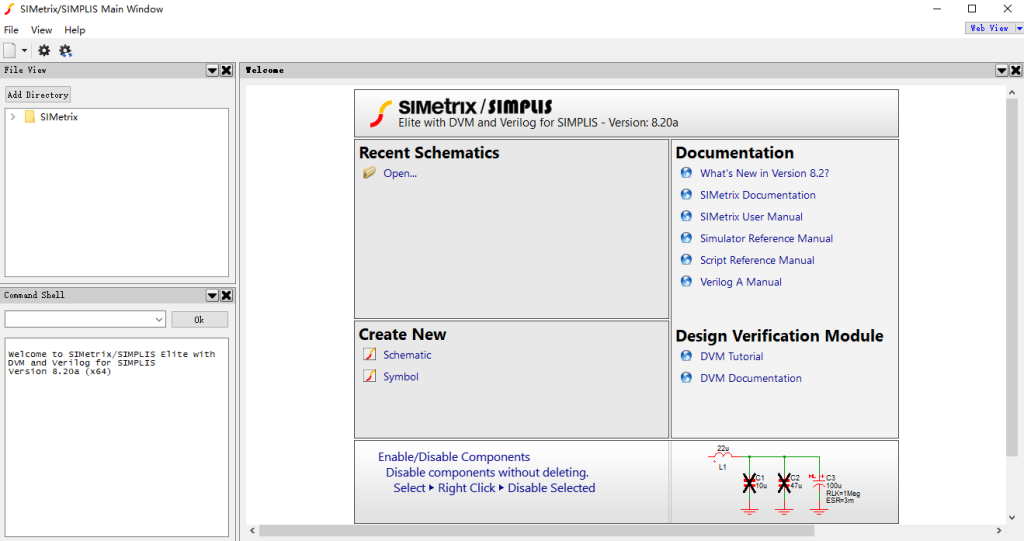This screenshot has height=541, width=1024.
Task: Click horizontal scrollbar right arrow
Action: click(x=999, y=531)
